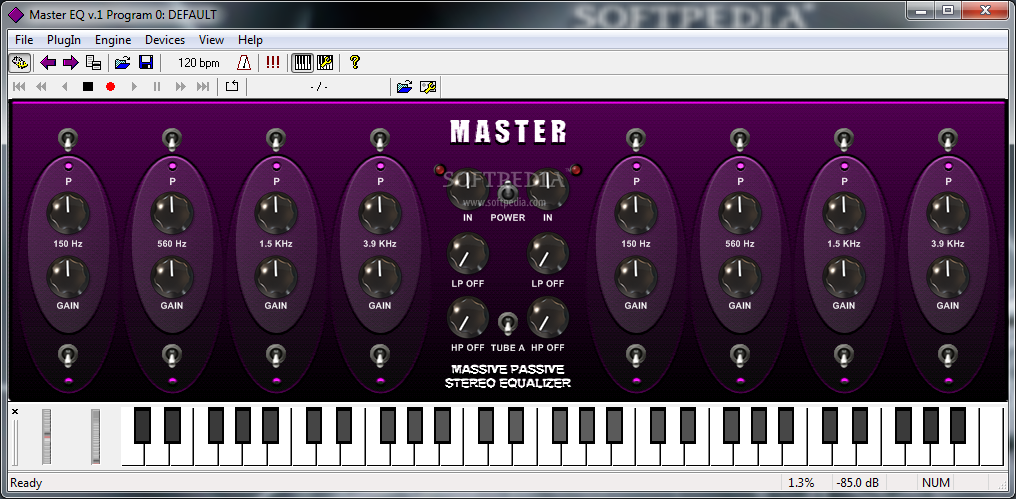Toggle loop mode icon in transport bar

pos(232,86)
